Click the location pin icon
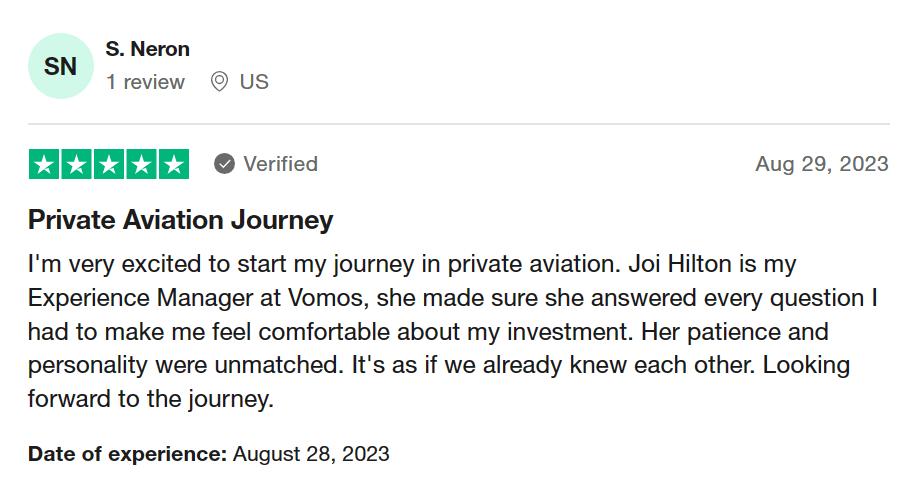Image resolution: width=916 pixels, height=486 pixels. (219, 82)
